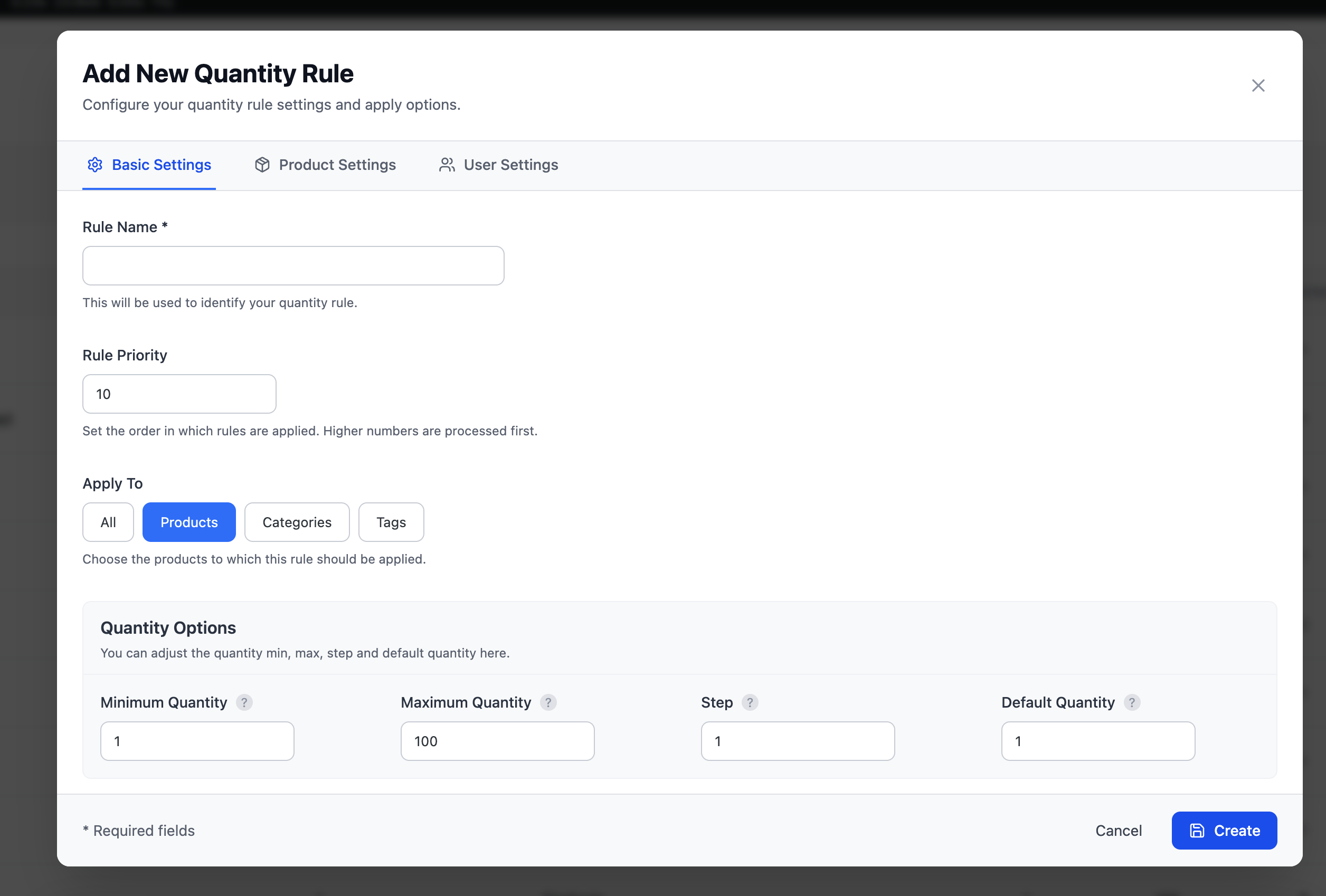Image resolution: width=1326 pixels, height=896 pixels.
Task: Select the All apply-to option
Action: point(108,522)
